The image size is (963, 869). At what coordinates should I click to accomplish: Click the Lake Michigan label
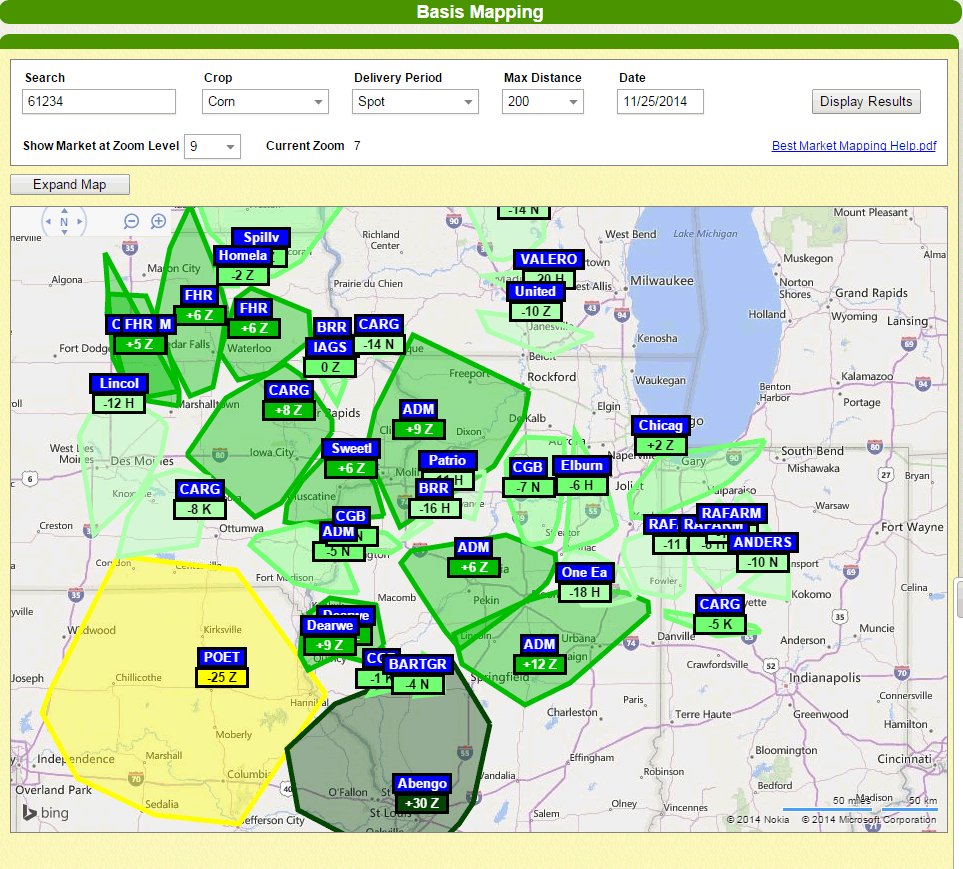click(x=705, y=234)
